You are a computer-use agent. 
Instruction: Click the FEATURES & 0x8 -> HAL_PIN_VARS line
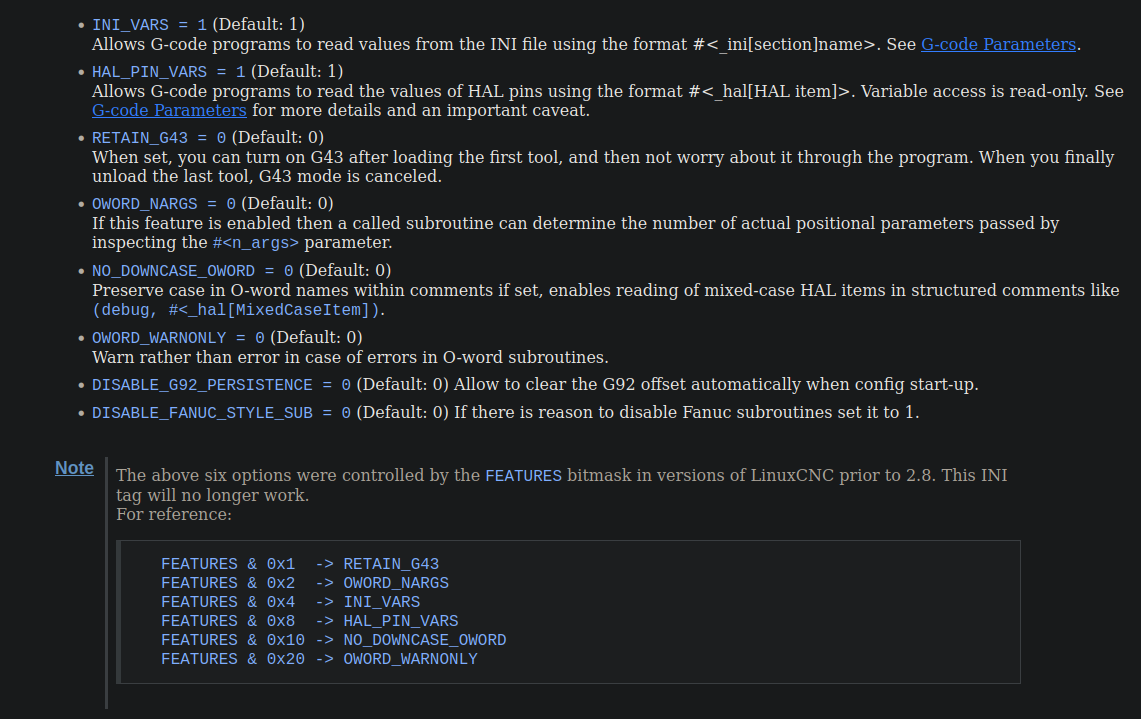pos(310,621)
